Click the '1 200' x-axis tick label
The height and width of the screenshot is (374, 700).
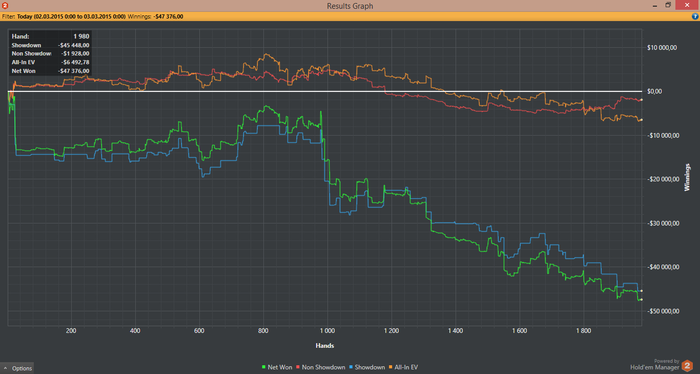pyautogui.click(x=391, y=331)
